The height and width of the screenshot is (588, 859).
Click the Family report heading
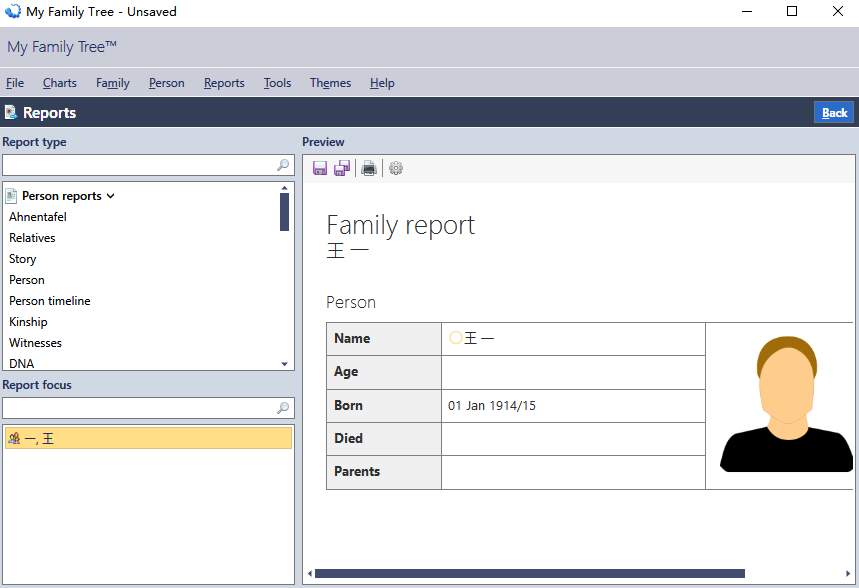pos(400,225)
